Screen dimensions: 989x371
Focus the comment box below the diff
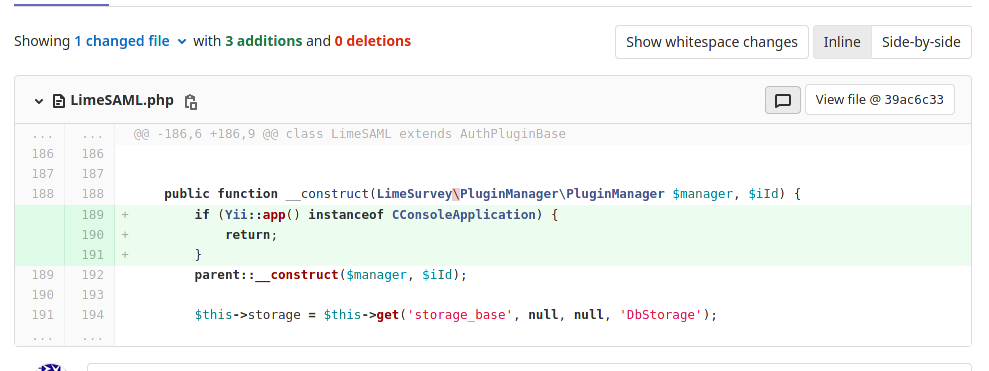529,367
